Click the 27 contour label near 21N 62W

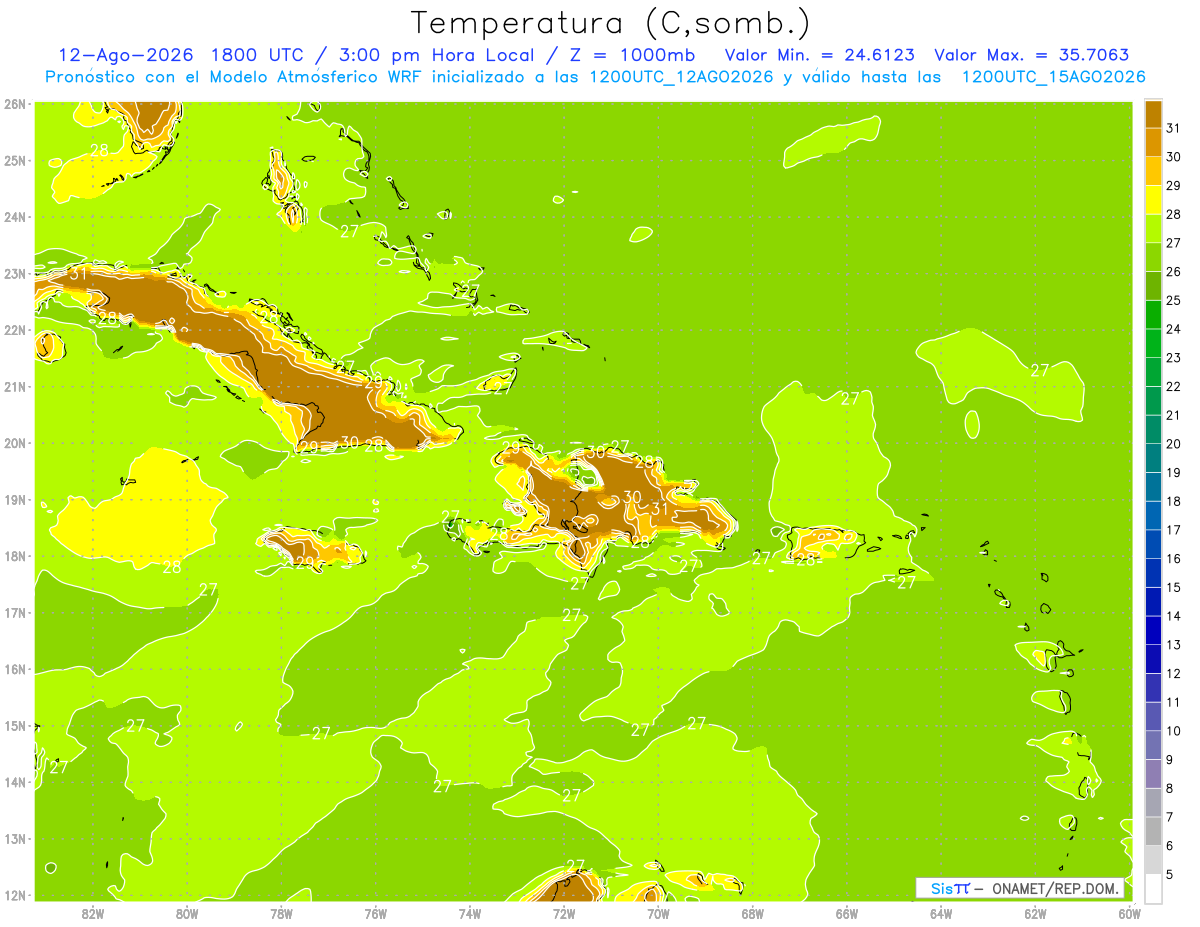pyautogui.click(x=1040, y=370)
